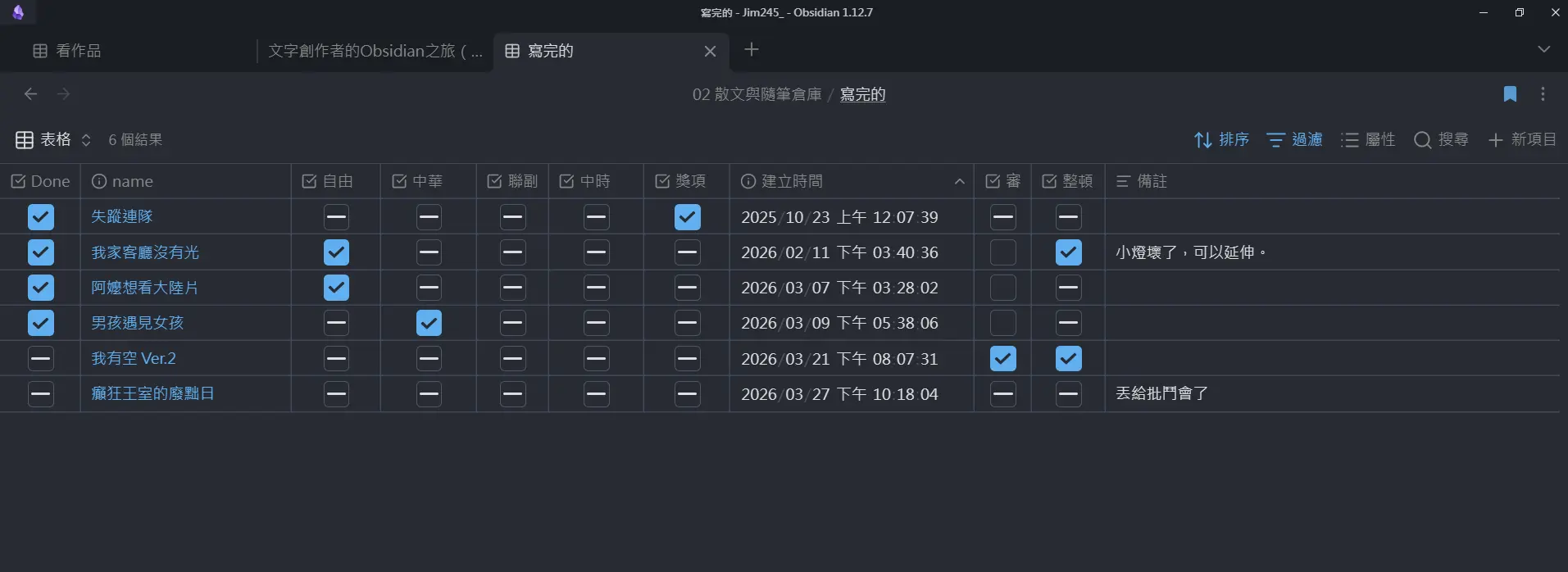Open the 排序 sort options

coord(1221,140)
